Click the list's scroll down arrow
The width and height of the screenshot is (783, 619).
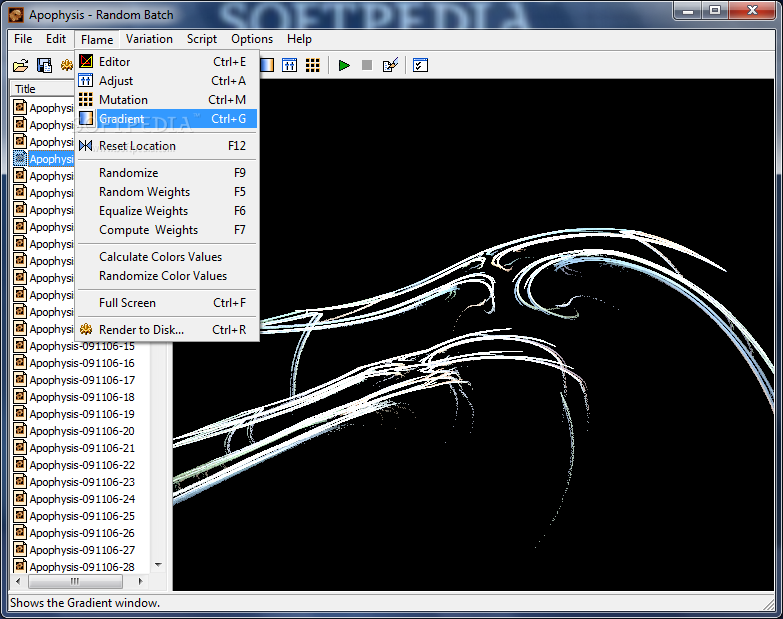(158, 565)
